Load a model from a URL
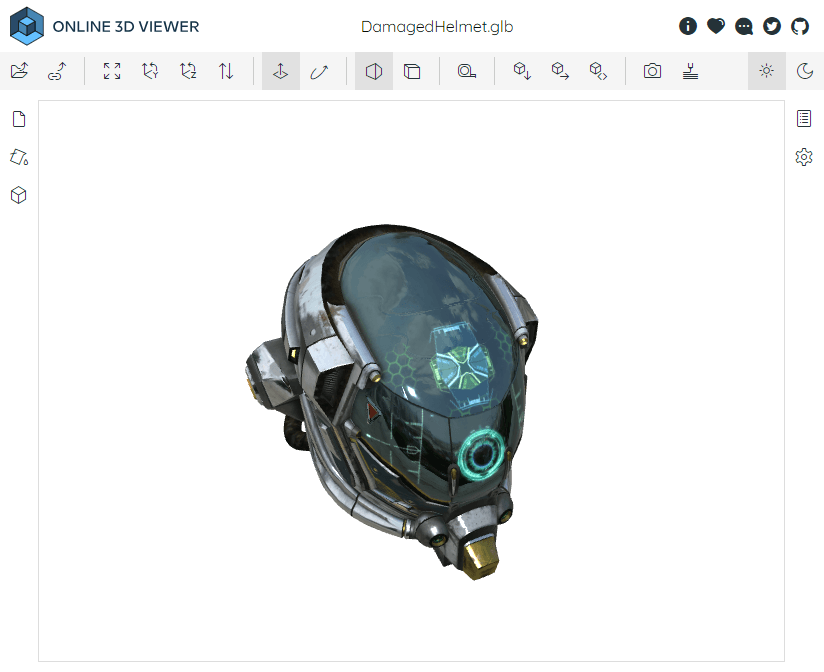824x672 pixels. click(x=56, y=71)
